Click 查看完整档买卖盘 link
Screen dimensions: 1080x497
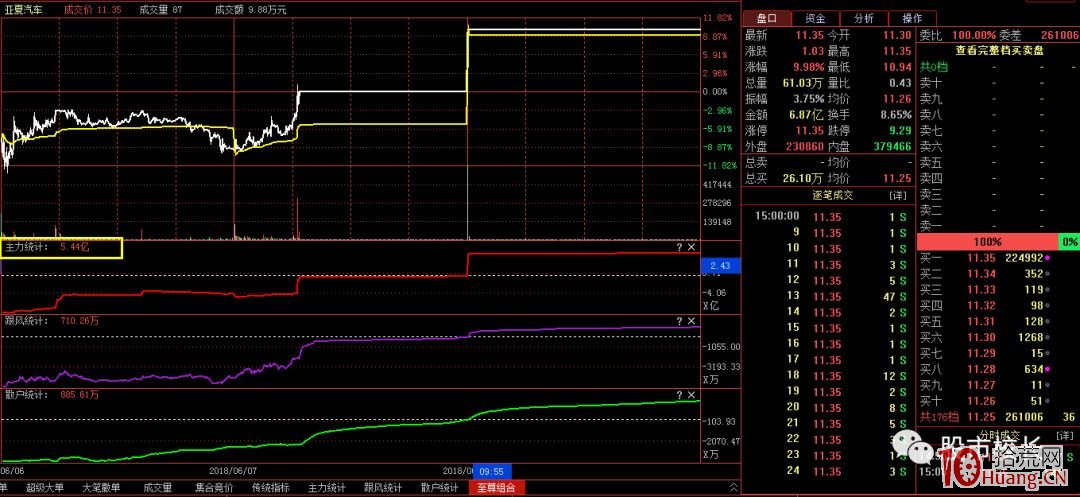[997, 50]
